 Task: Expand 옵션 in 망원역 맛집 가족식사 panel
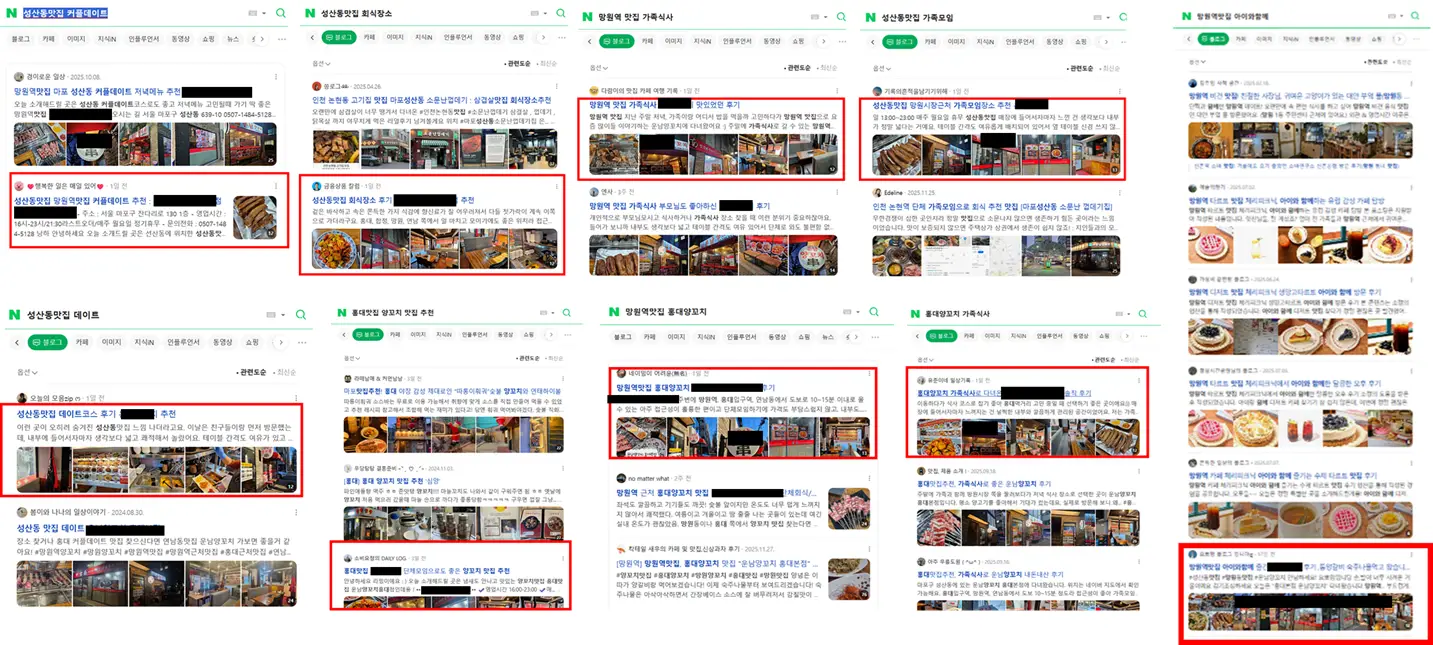click(x=599, y=68)
